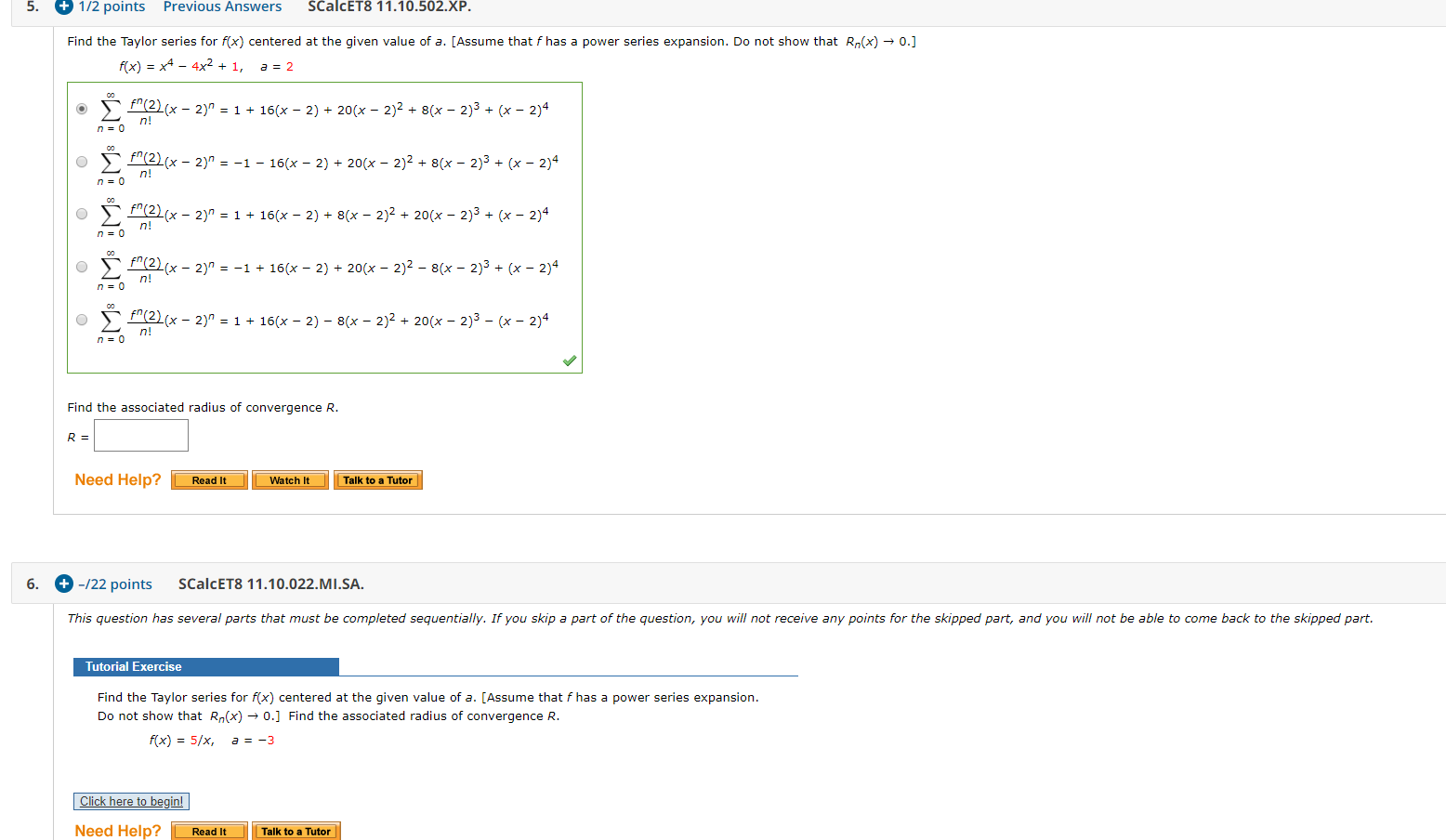
Task: Expand question 6 using the plus icon
Action: point(62,584)
